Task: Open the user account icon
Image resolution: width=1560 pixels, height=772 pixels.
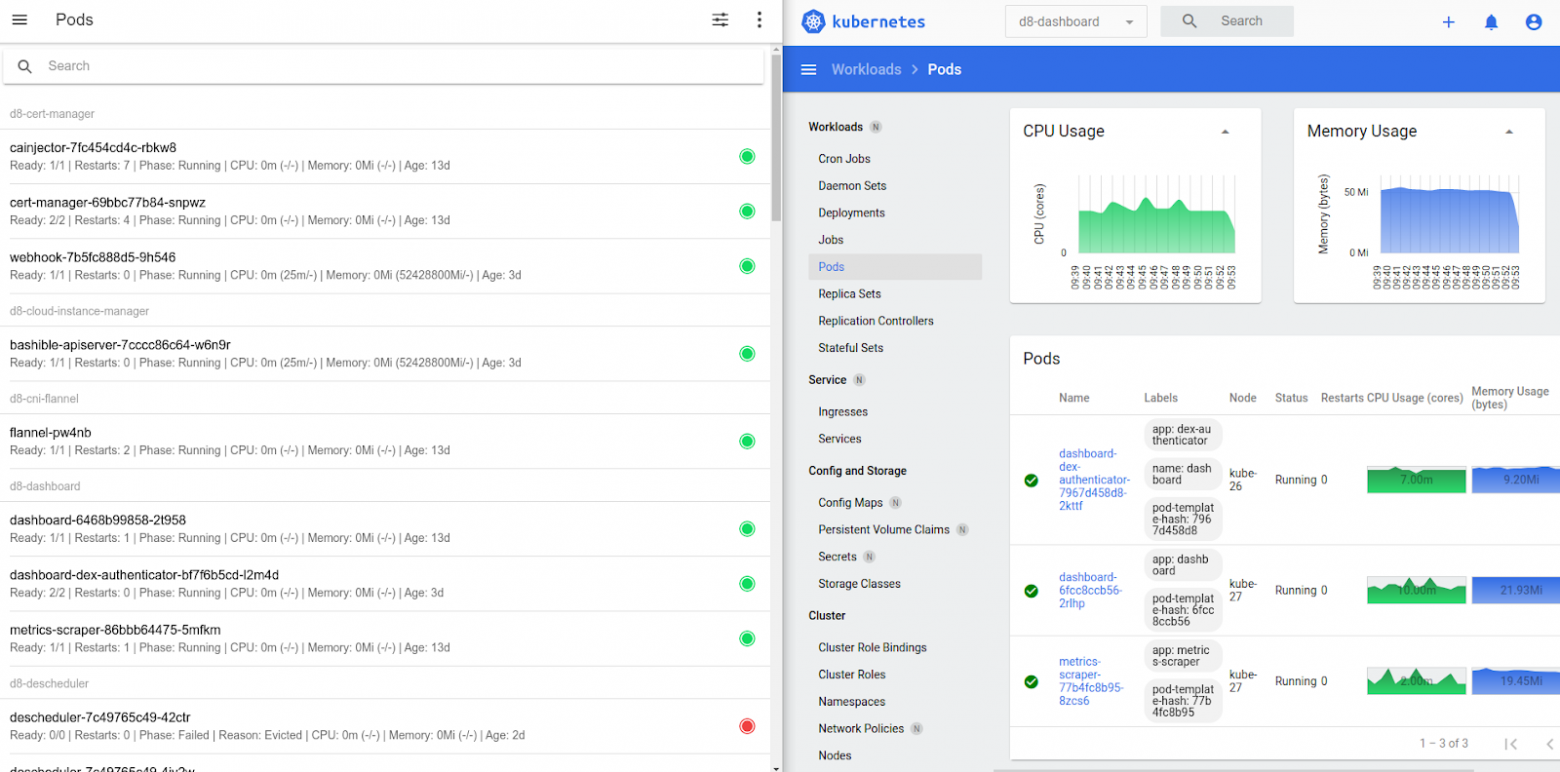Action: (x=1533, y=22)
